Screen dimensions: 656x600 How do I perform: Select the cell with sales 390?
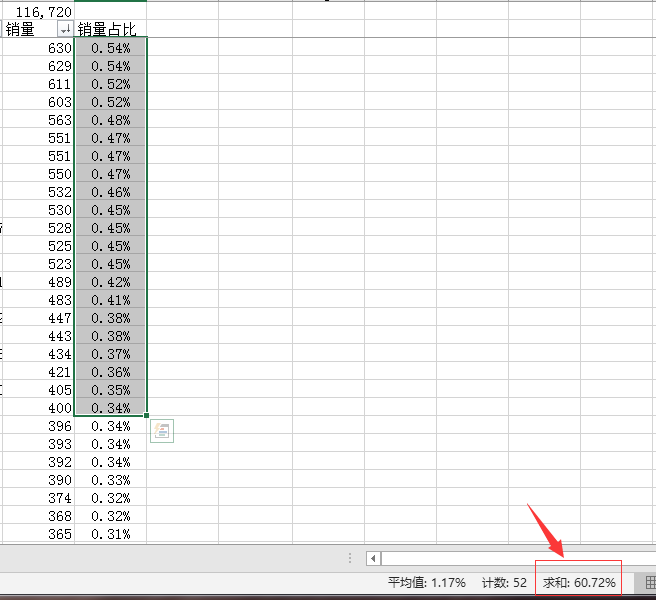(38, 479)
